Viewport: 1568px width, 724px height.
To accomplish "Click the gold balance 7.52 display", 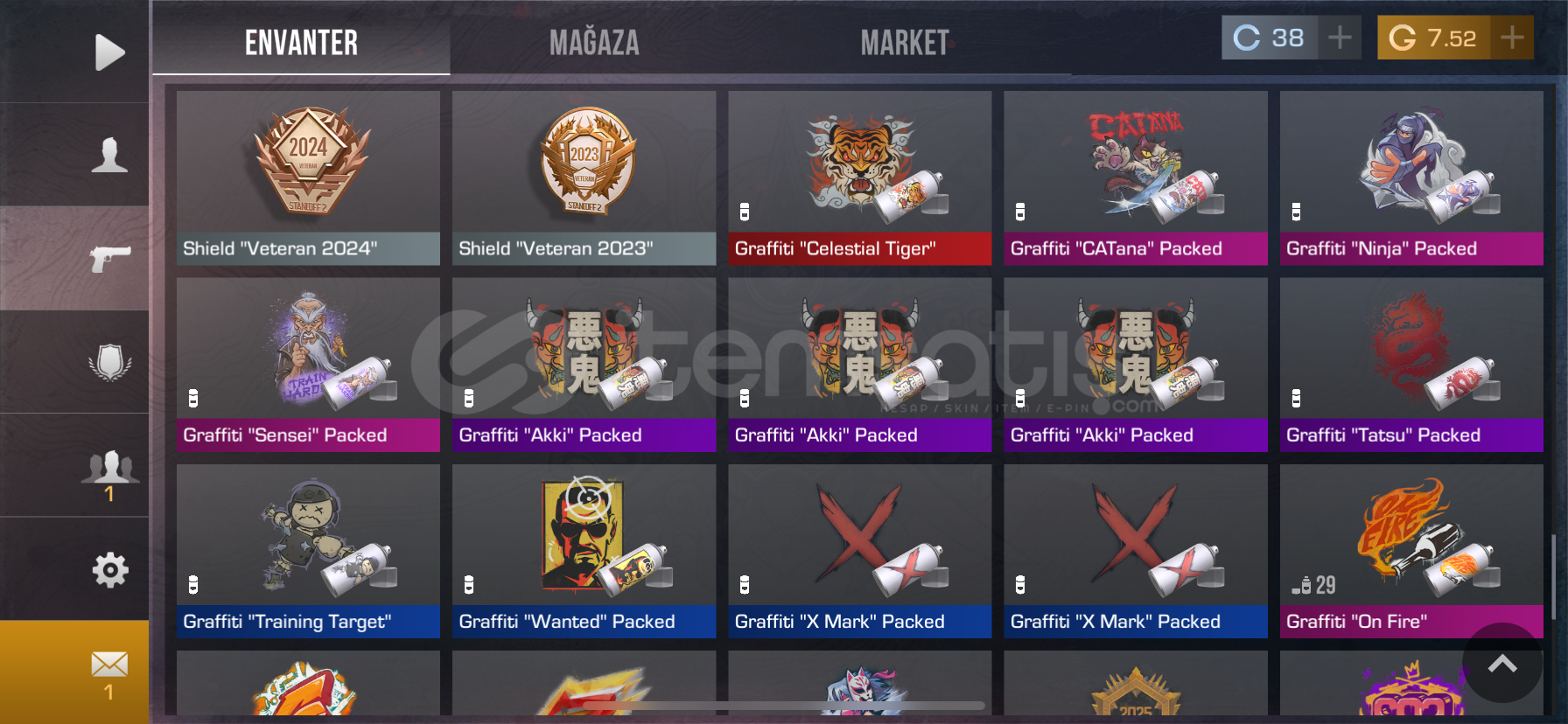I will click(x=1433, y=38).
